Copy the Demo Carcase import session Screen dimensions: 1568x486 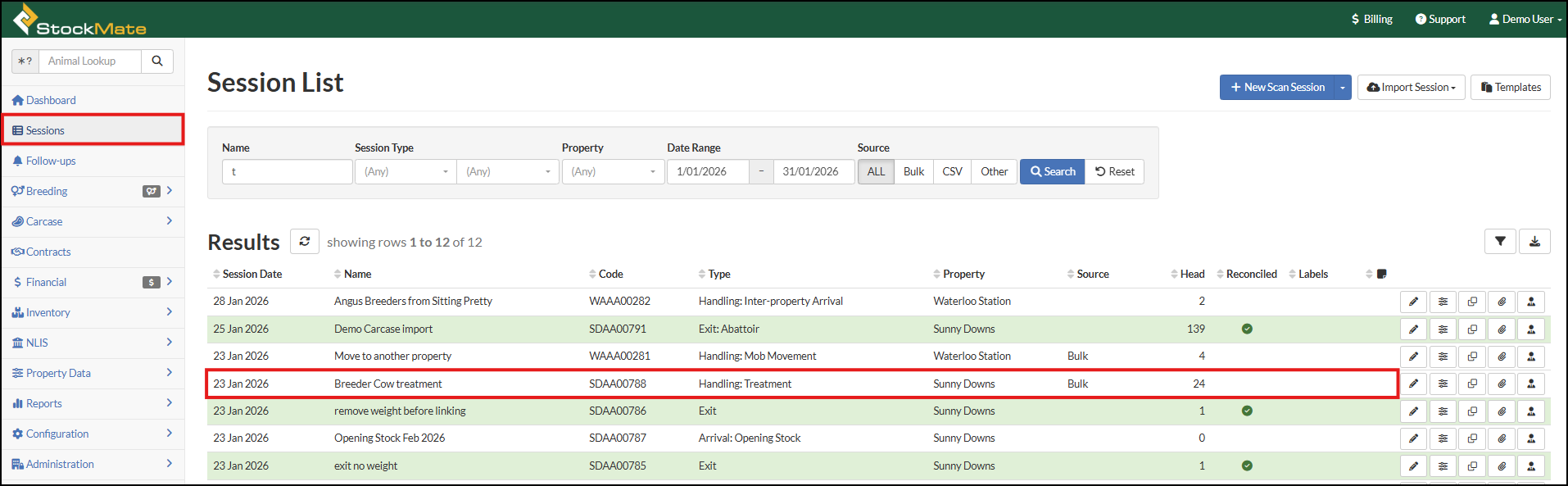(1472, 329)
